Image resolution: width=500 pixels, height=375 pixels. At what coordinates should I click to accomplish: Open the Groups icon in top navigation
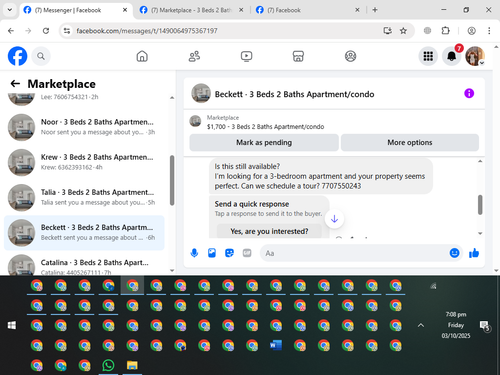[x=350, y=56]
